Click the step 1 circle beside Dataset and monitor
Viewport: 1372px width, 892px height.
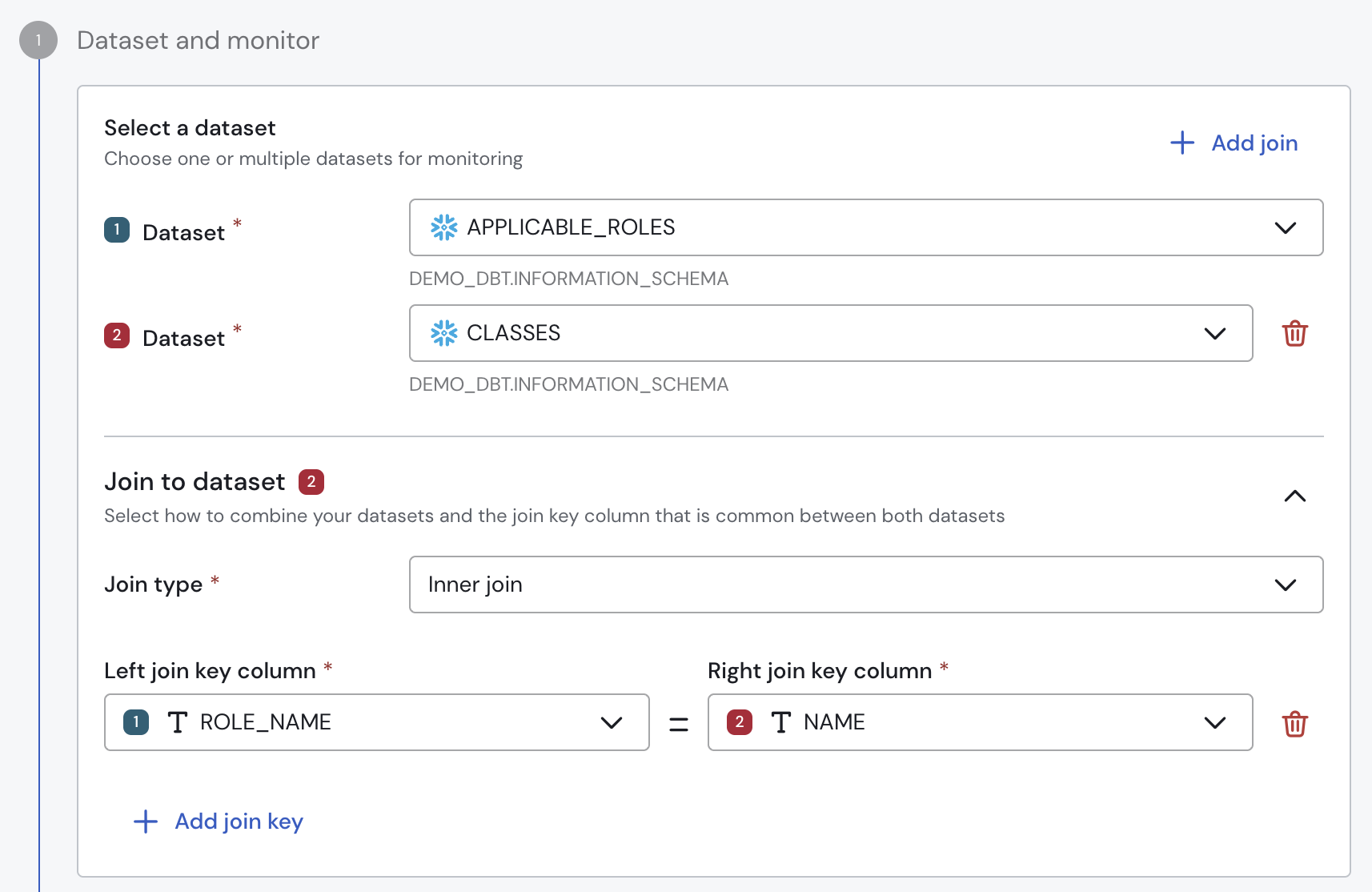38,39
